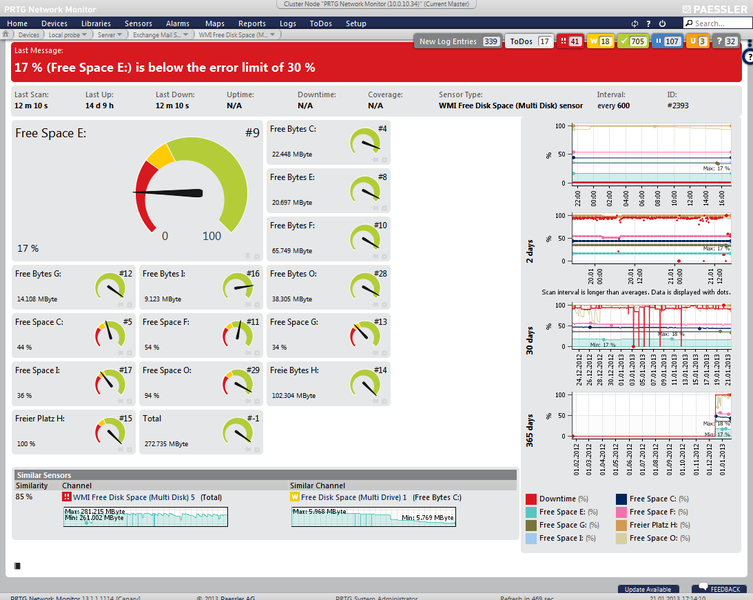This screenshot has height=600, width=753.
Task: Toggle the Free Space G: olive legend swatch
Action: tap(531, 525)
